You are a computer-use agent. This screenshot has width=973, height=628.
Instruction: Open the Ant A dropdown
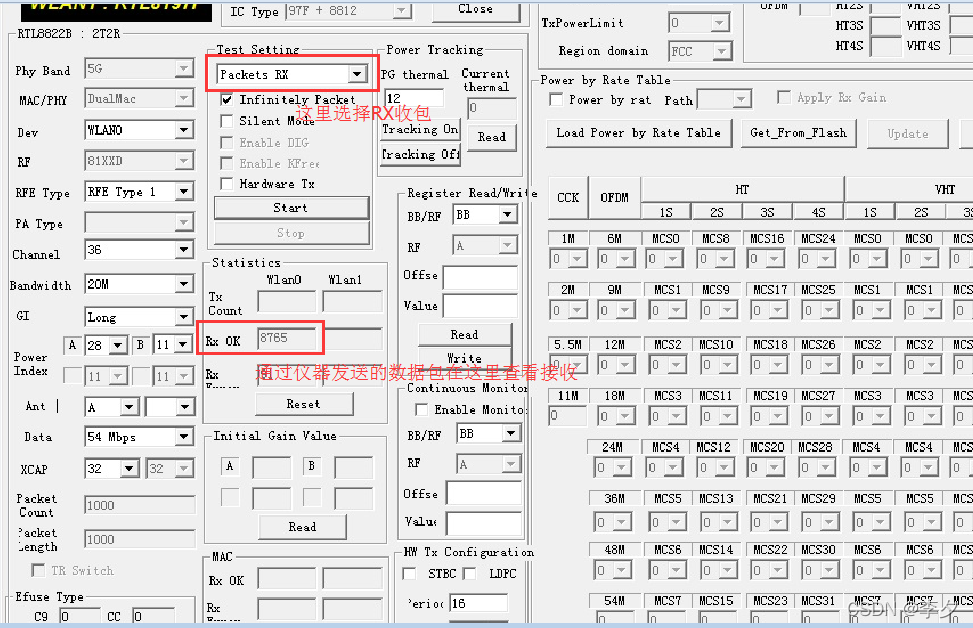(128, 407)
